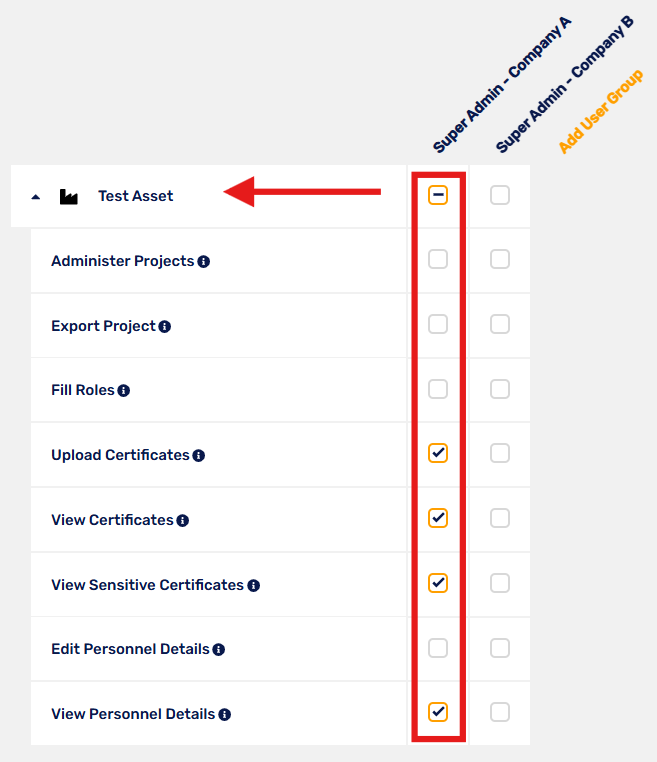Click the info icon beside Export Project
This screenshot has height=762, width=657.
pos(165,327)
